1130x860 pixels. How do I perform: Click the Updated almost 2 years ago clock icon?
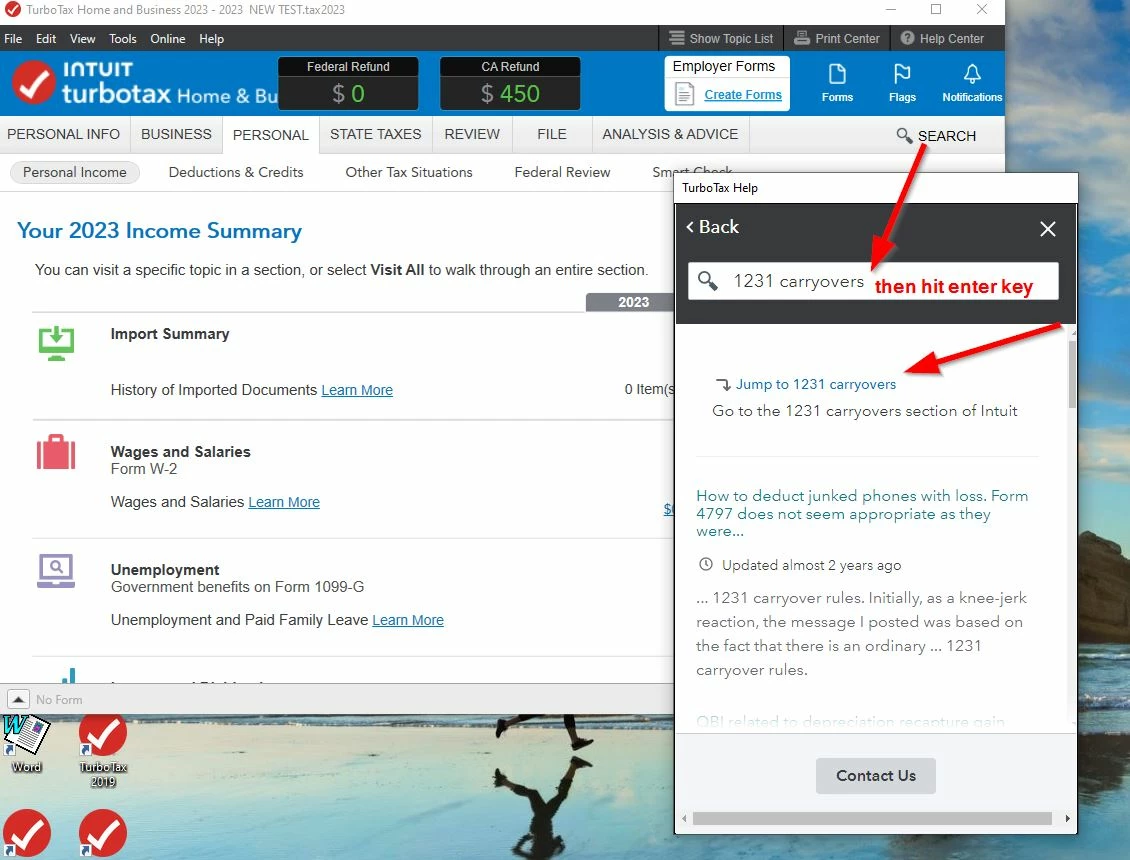706,564
